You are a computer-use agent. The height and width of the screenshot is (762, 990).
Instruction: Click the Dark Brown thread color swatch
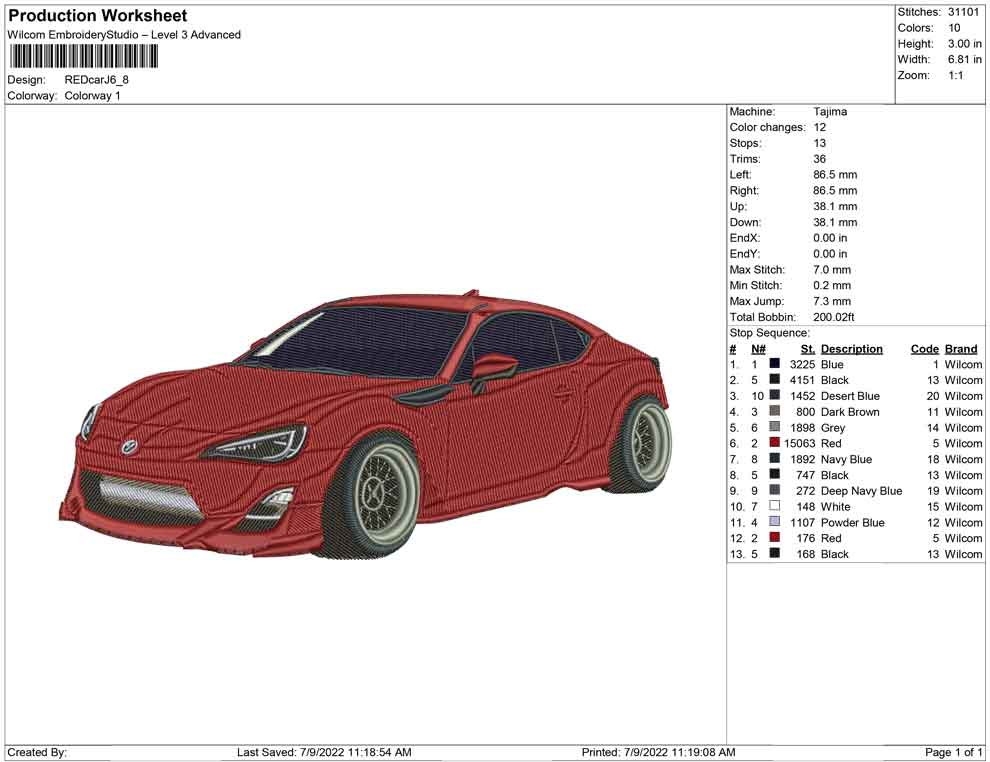[774, 412]
